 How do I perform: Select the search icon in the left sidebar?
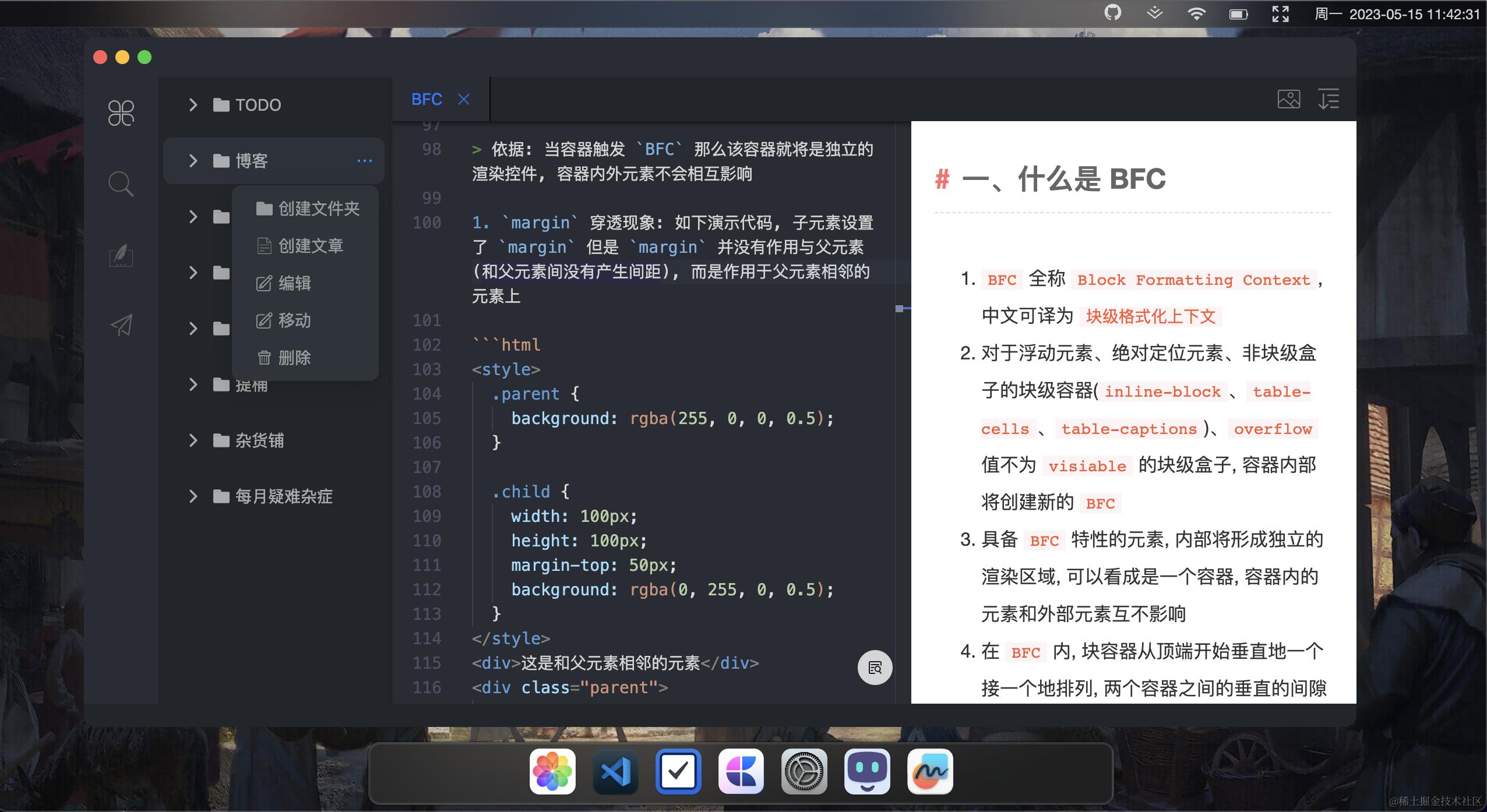(121, 183)
